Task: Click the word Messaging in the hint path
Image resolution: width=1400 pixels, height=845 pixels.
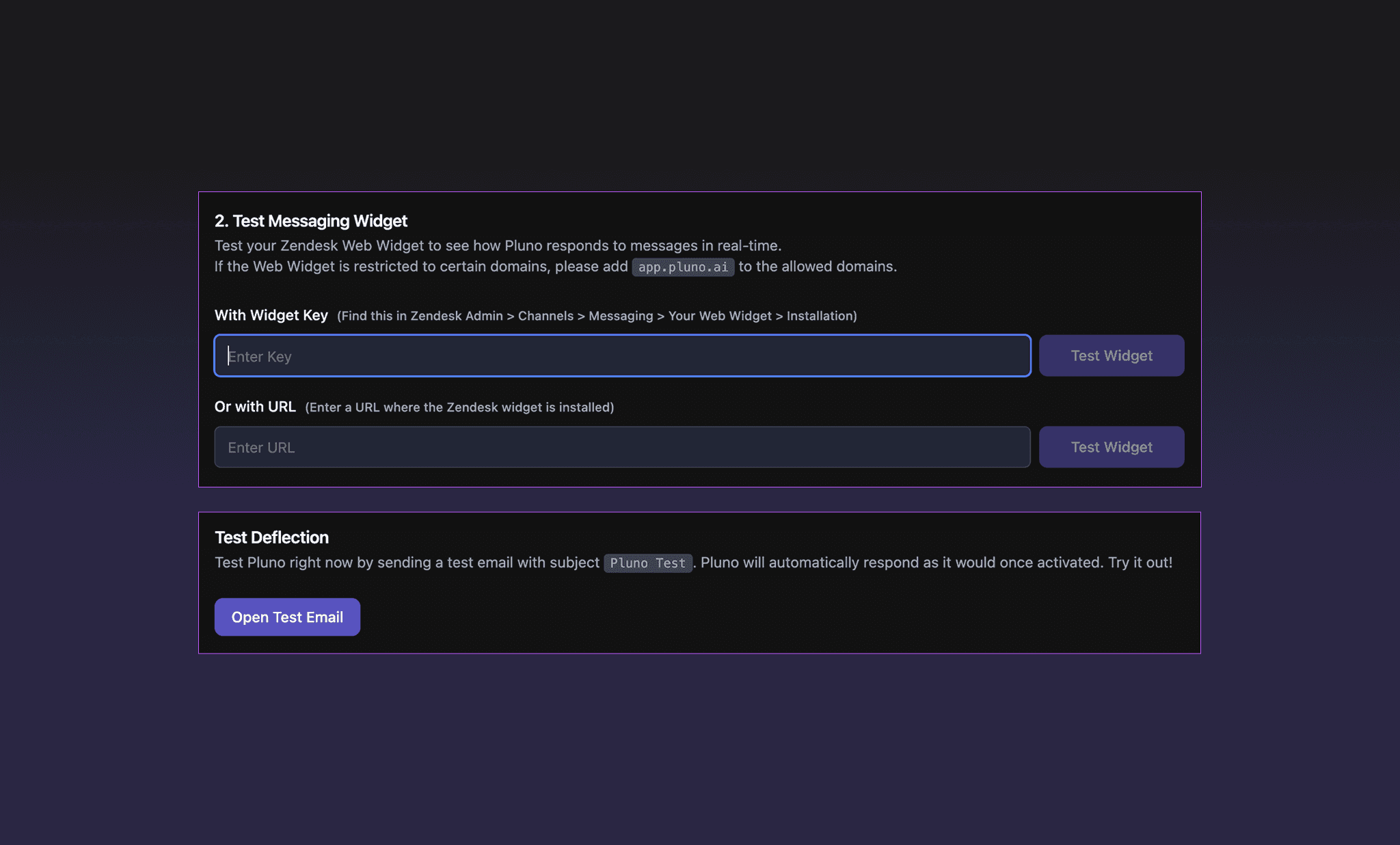Action: click(621, 316)
